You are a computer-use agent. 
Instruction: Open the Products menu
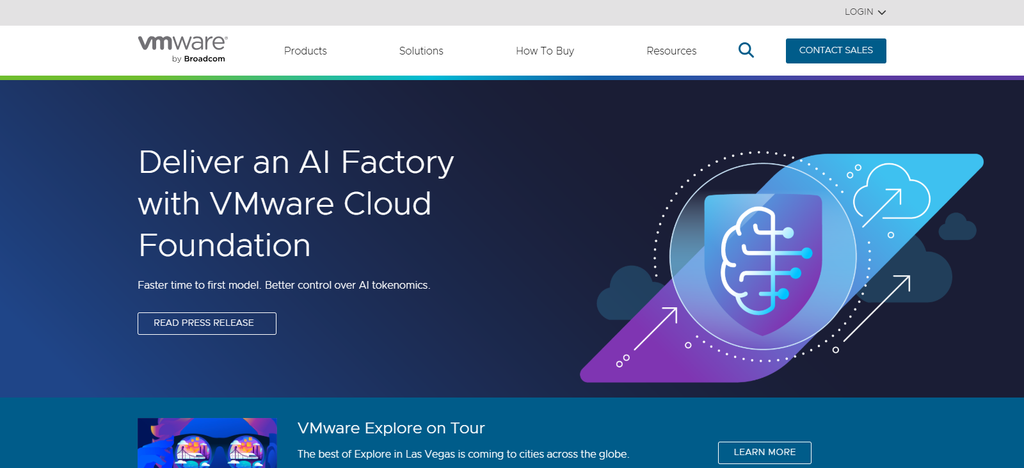305,51
